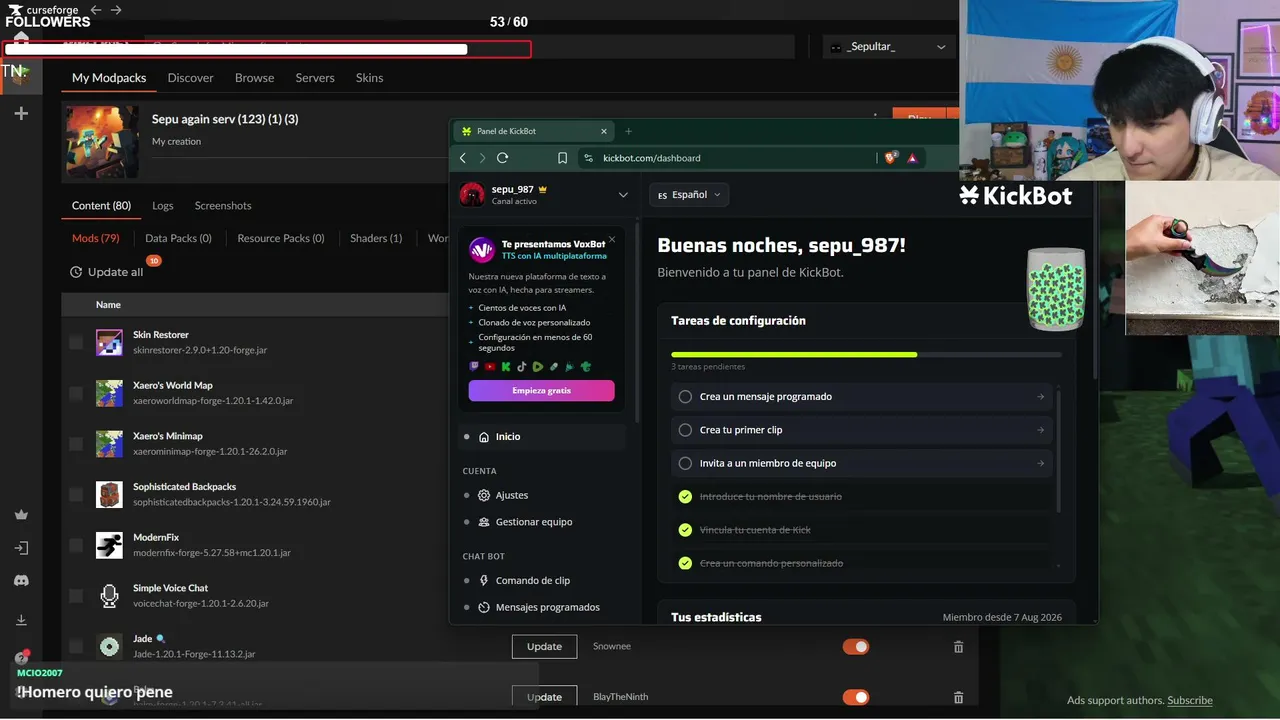
Task: Click the Simple Voice Chat microphone icon
Action: [109, 595]
